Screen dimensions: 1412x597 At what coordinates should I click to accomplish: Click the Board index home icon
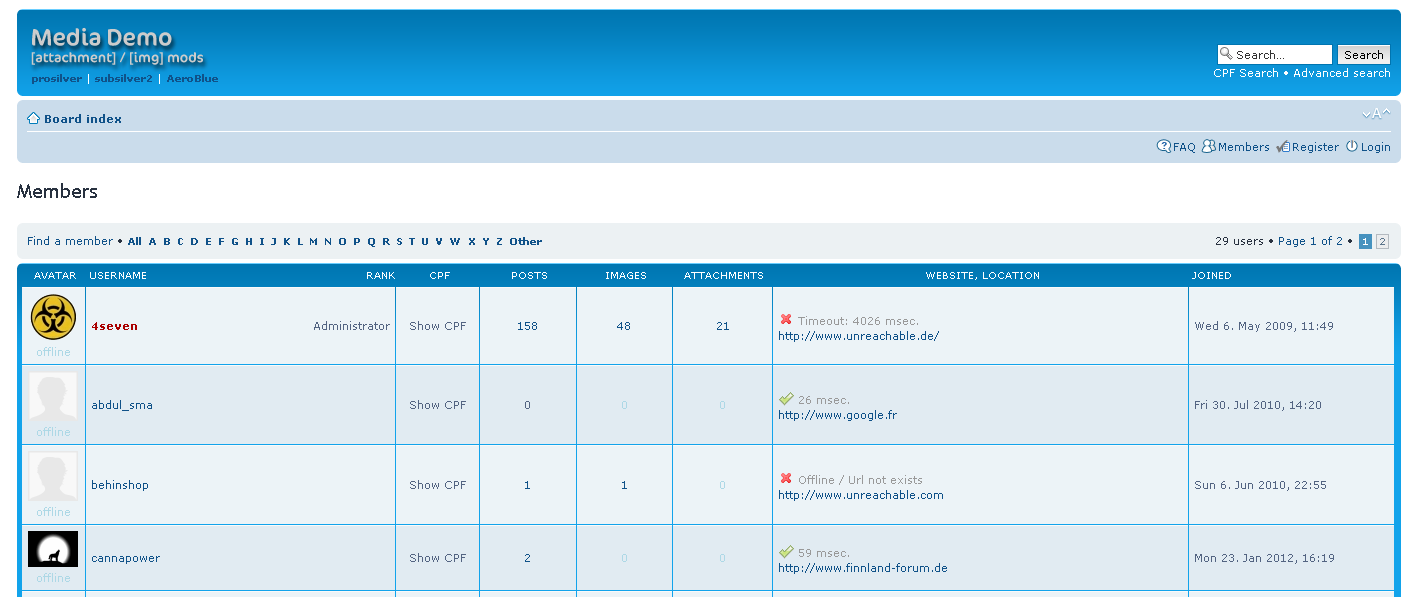pos(33,119)
